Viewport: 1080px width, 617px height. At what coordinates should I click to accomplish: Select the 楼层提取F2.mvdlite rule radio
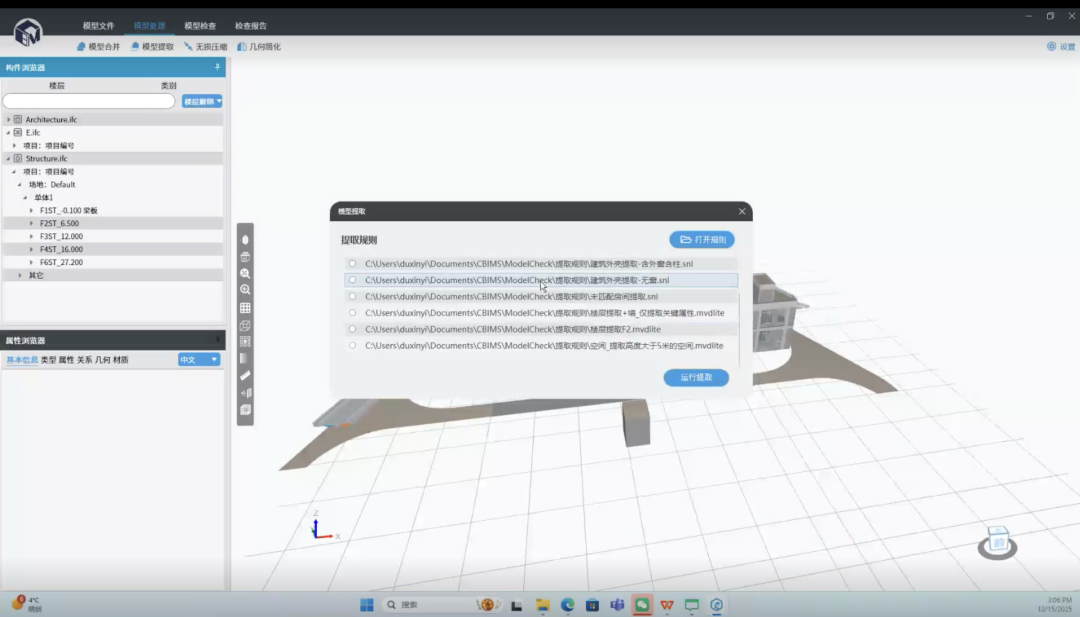tap(353, 329)
